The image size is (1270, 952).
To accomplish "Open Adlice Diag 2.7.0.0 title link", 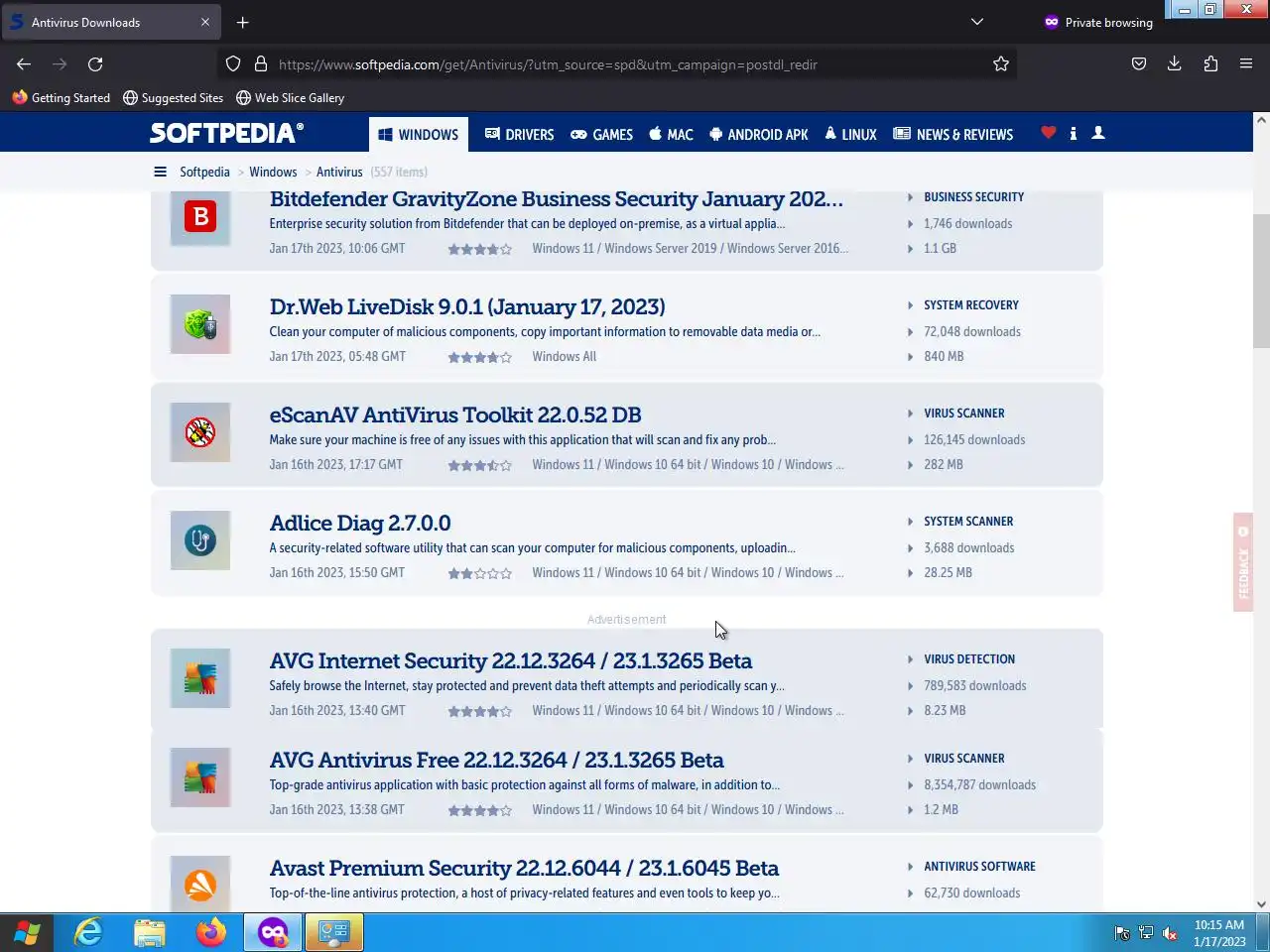I will pos(360,524).
